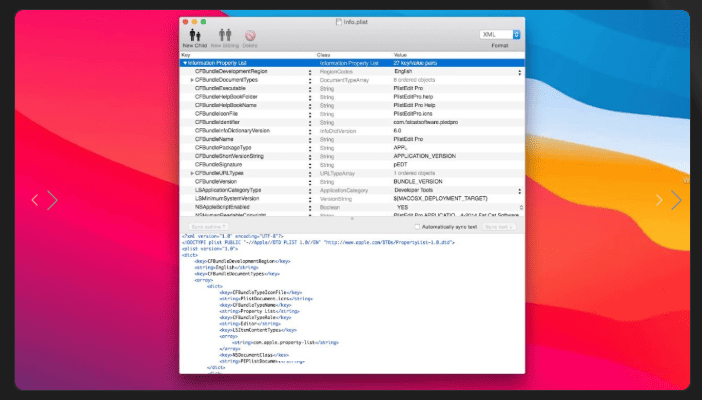The width and height of the screenshot is (702, 400).
Task: Click the LSItemContentTypes key line in XML
Action: coord(258,330)
